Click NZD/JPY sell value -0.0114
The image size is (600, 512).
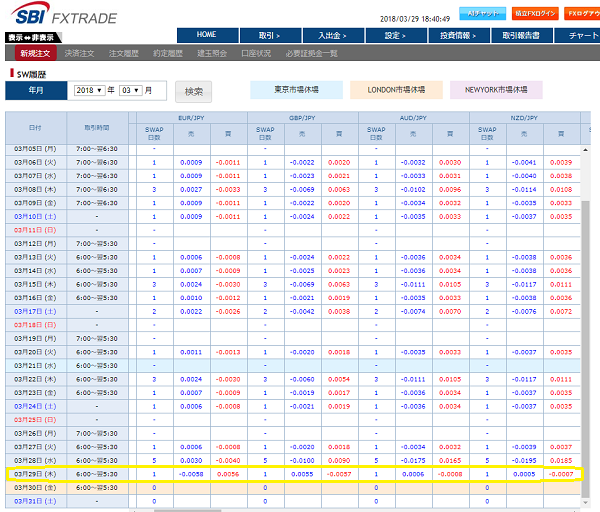(x=524, y=190)
